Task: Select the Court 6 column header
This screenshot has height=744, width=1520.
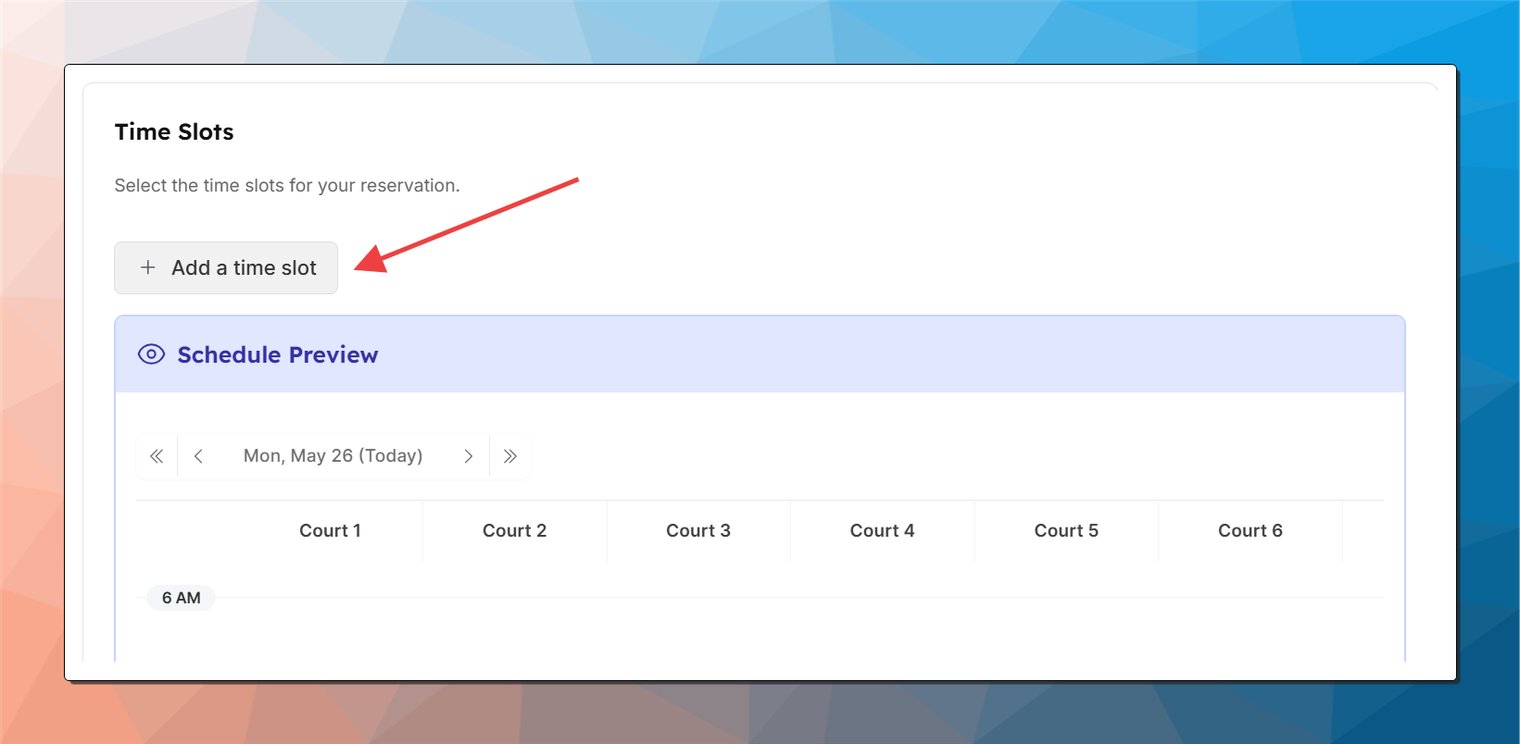Action: pyautogui.click(x=1250, y=531)
